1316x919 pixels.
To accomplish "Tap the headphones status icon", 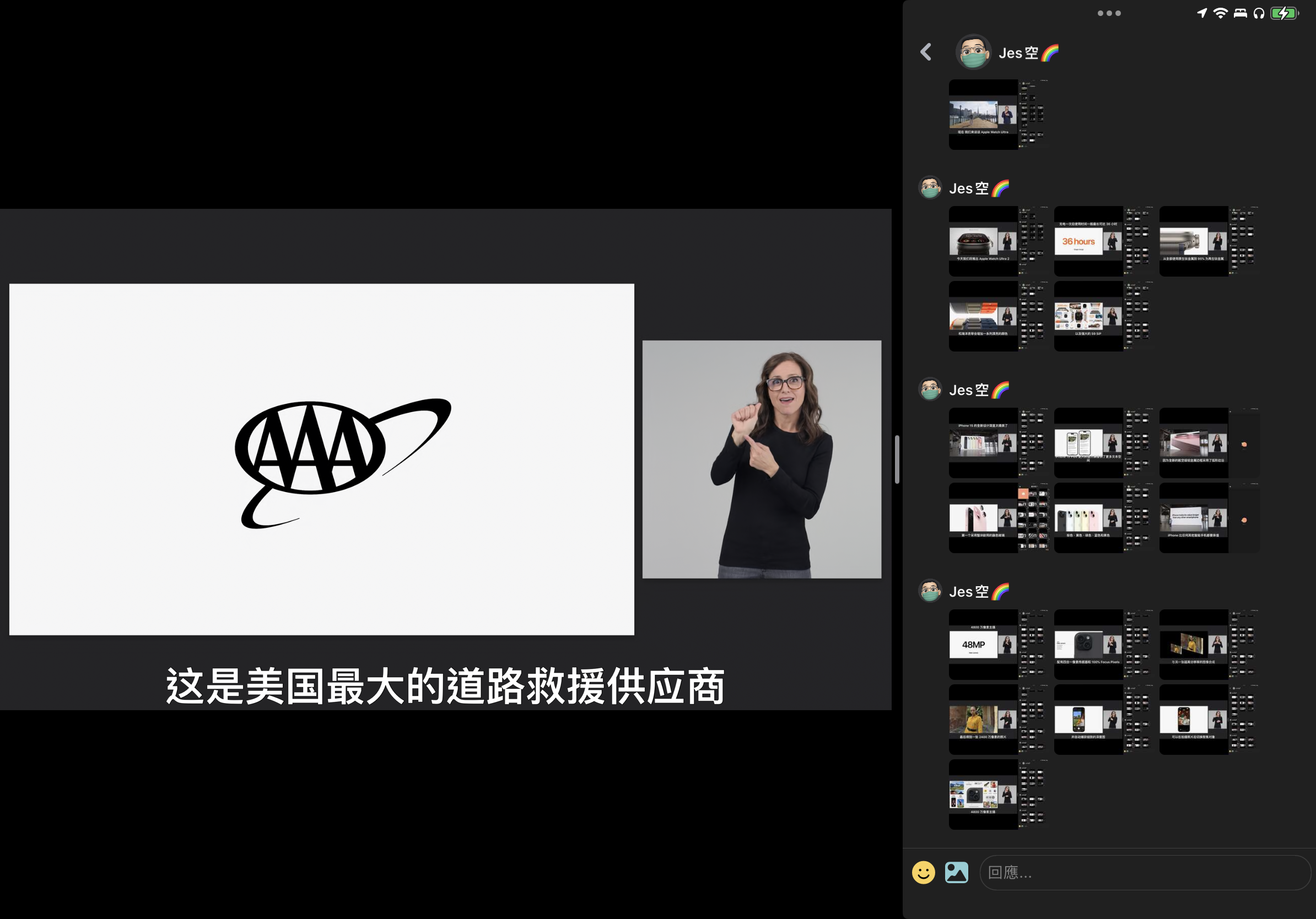I will [x=1259, y=13].
